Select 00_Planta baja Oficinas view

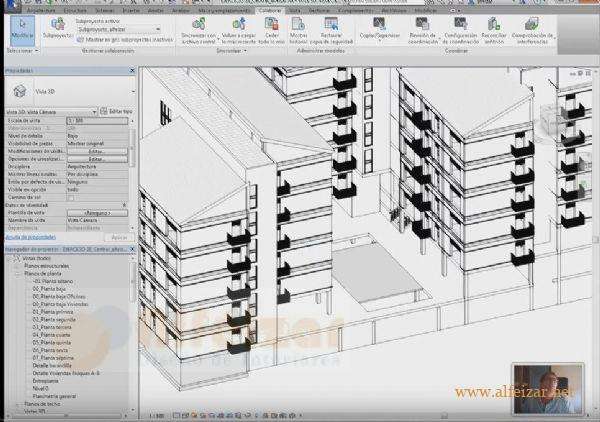pyautogui.click(x=59, y=297)
